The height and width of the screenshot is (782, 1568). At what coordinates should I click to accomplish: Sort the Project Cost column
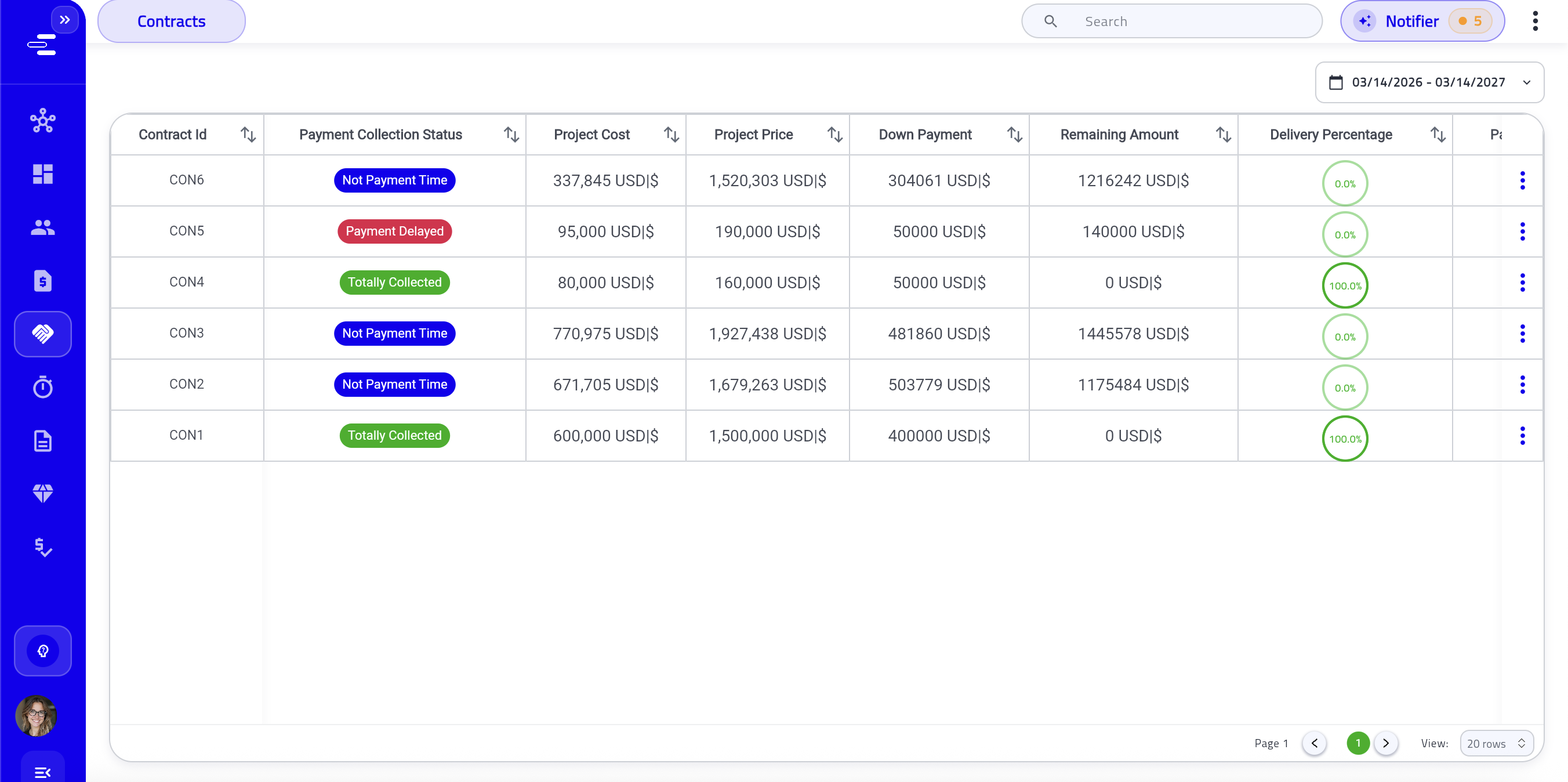point(672,134)
